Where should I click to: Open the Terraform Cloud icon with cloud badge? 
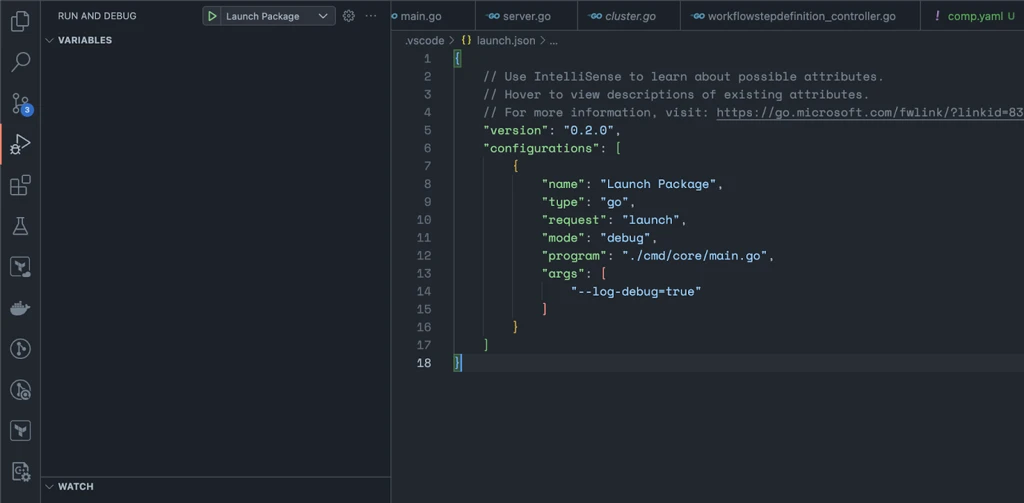[x=20, y=267]
